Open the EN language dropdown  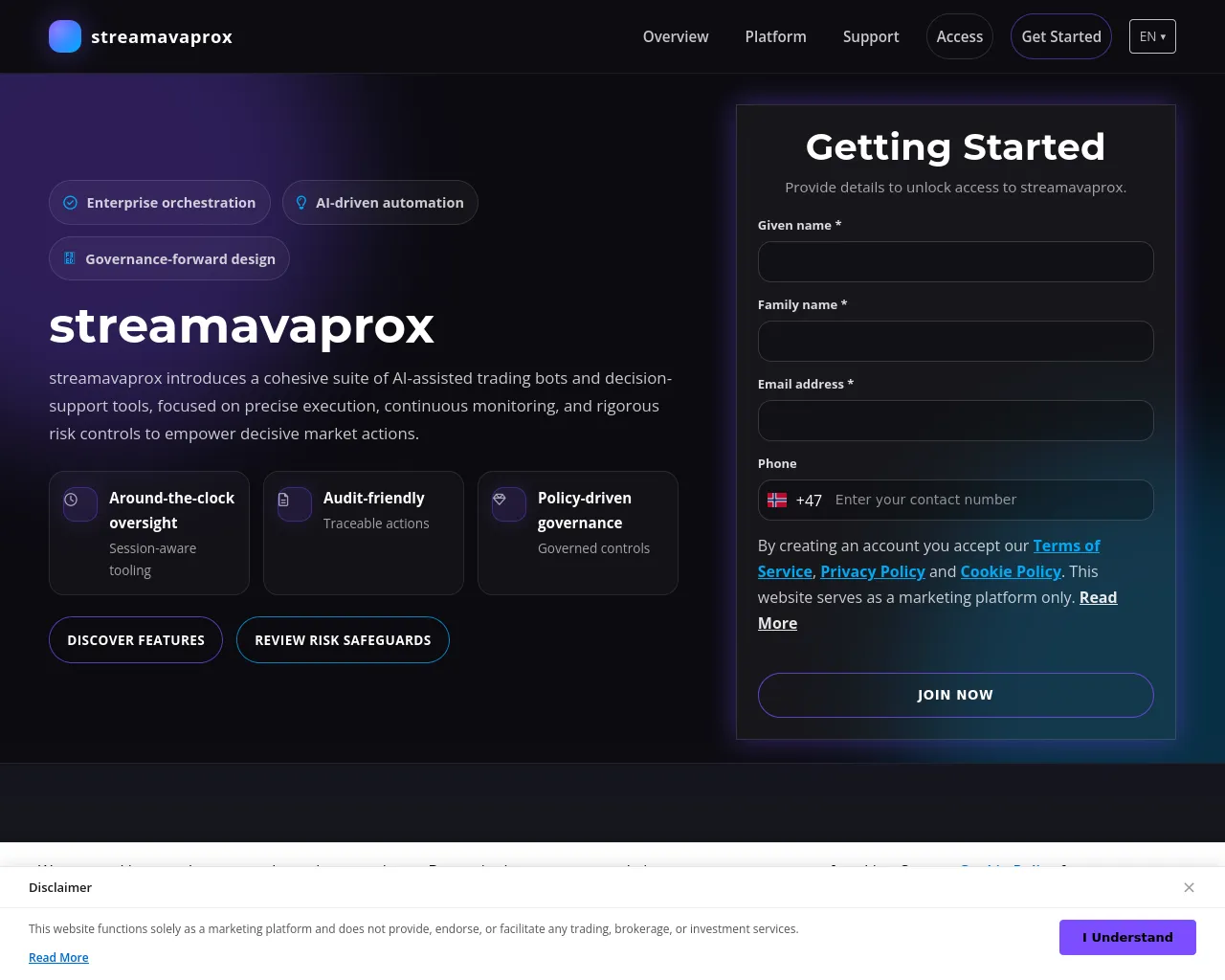1152,36
